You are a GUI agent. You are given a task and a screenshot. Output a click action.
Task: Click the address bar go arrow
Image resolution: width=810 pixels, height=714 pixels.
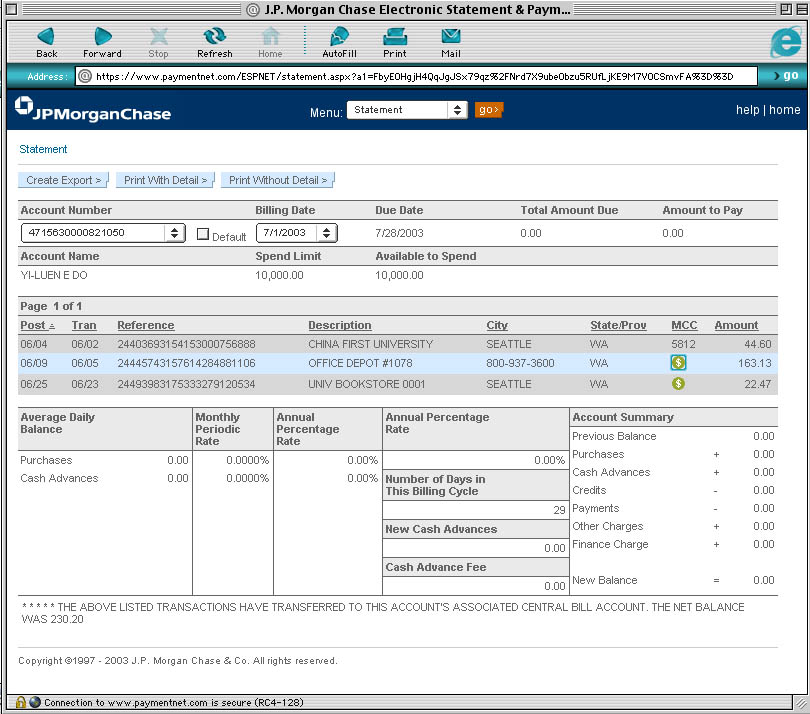(x=785, y=75)
